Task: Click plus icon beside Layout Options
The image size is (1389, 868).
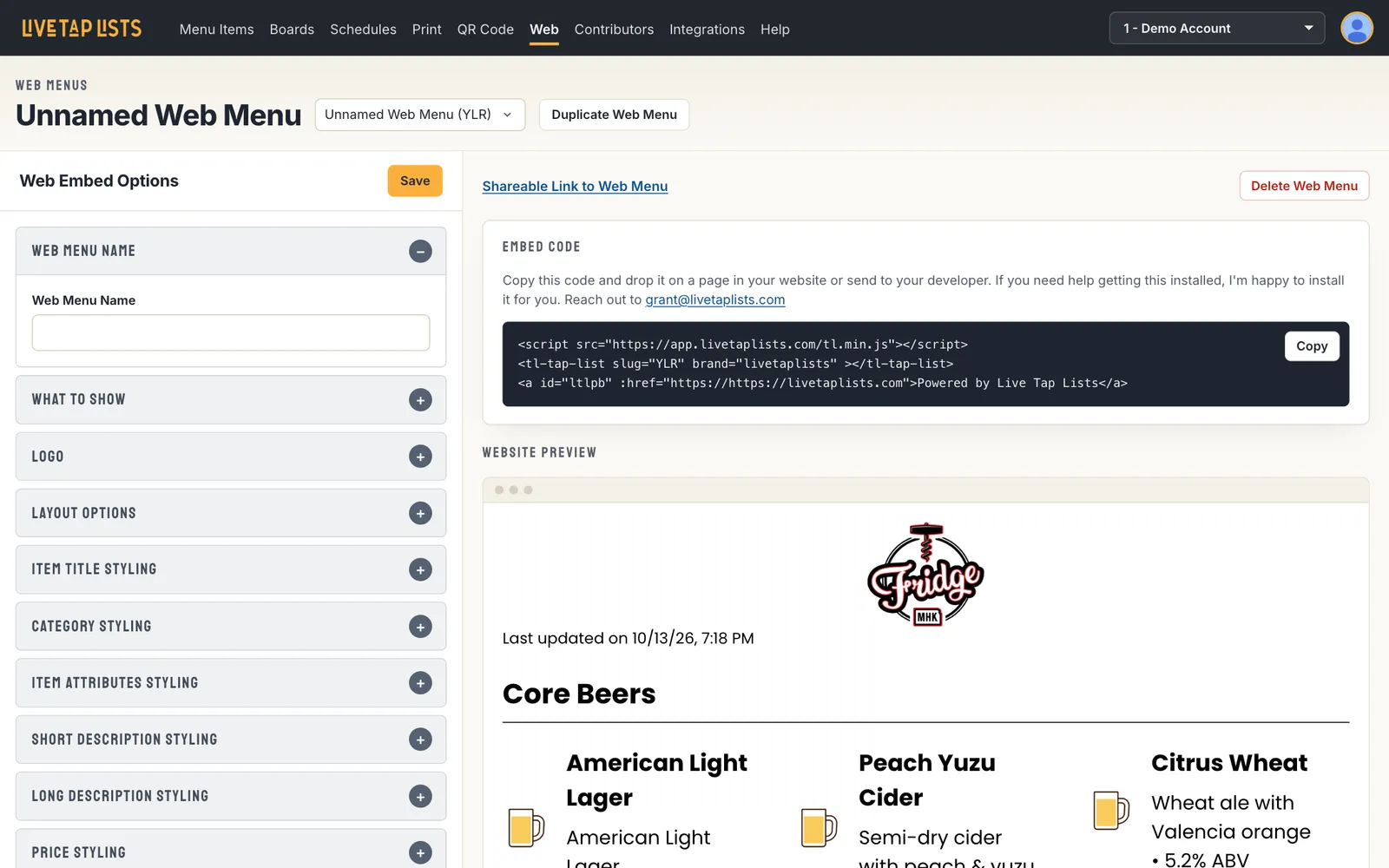Action: (420, 513)
